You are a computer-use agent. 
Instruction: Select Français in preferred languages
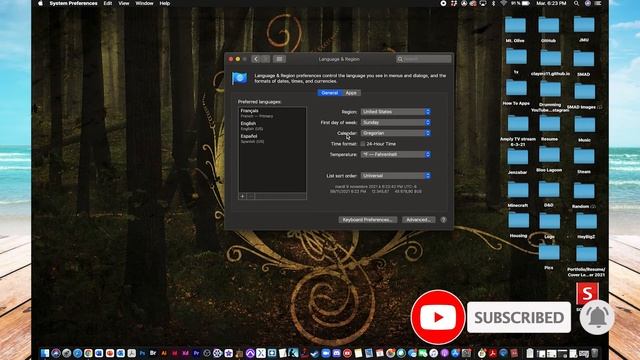tap(272, 113)
